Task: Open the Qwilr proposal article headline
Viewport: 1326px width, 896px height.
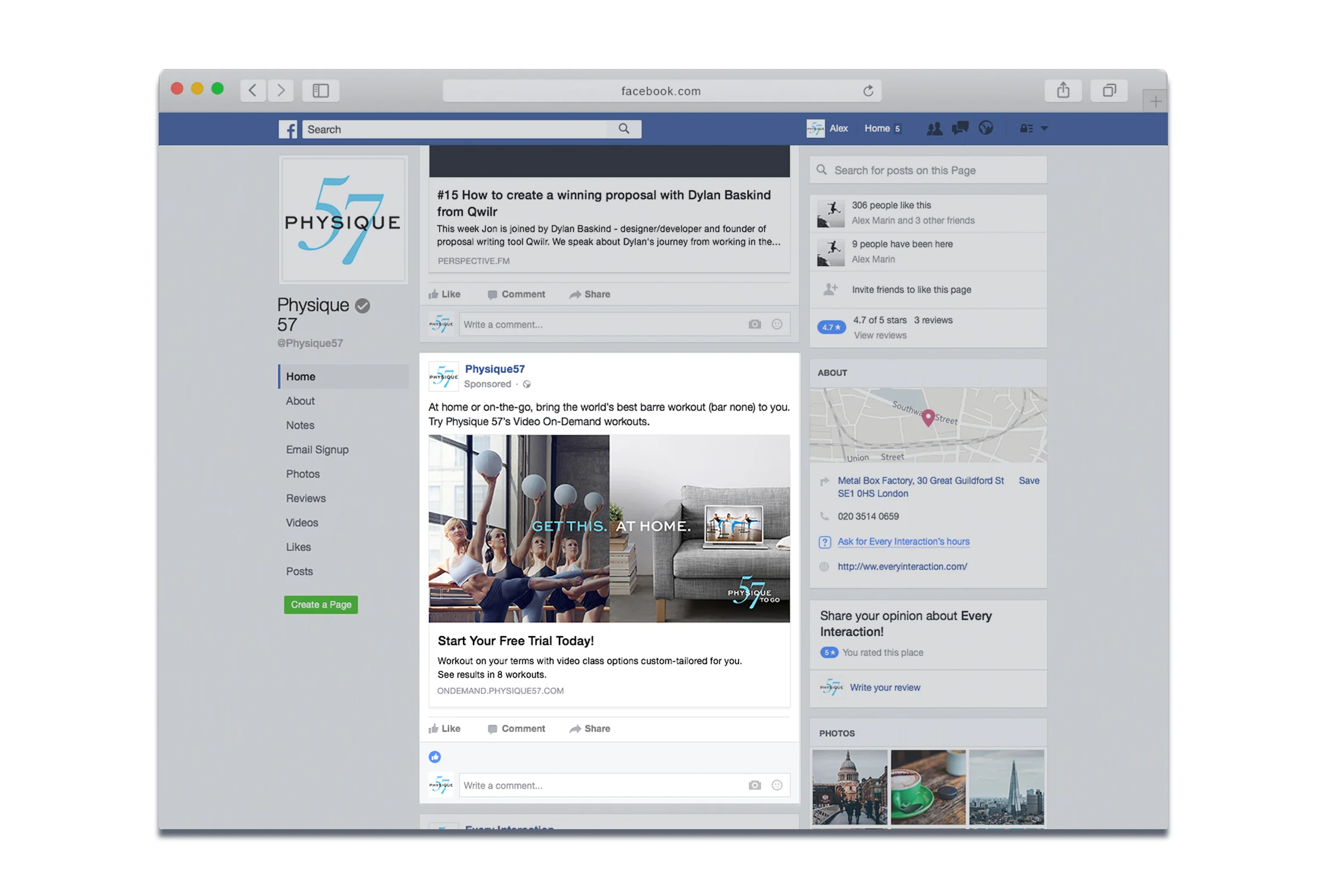Action: point(604,203)
